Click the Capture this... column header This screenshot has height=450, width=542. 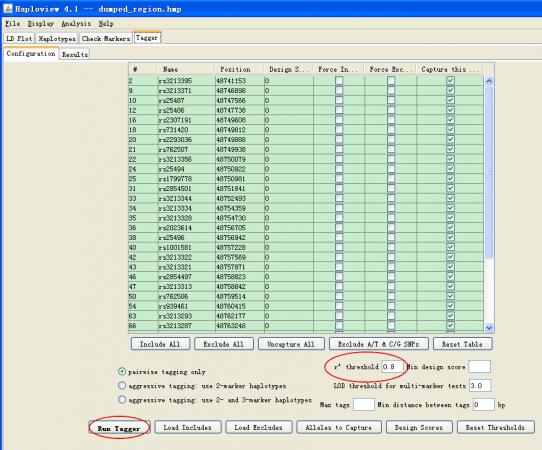[450, 69]
